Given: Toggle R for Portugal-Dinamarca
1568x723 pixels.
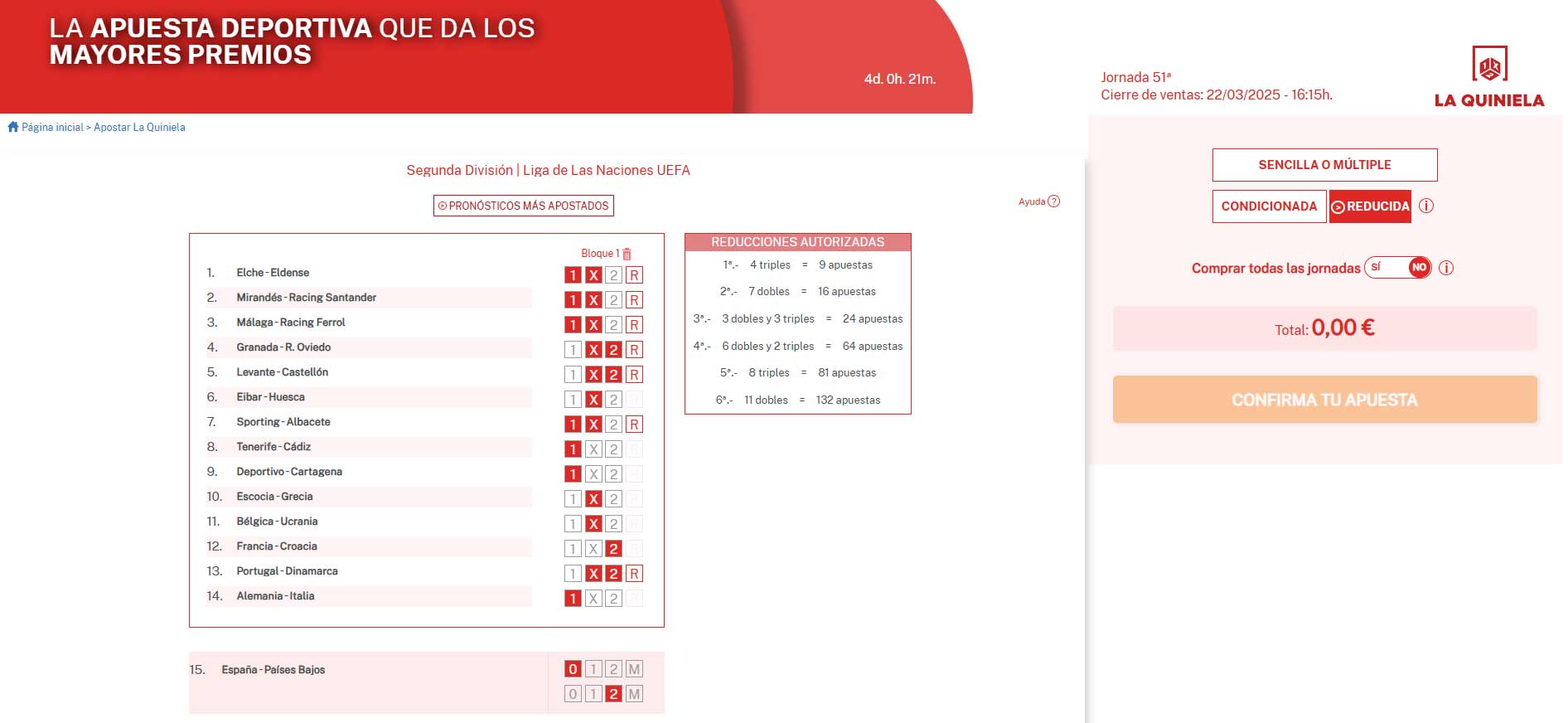Looking at the screenshot, I should 634,574.
